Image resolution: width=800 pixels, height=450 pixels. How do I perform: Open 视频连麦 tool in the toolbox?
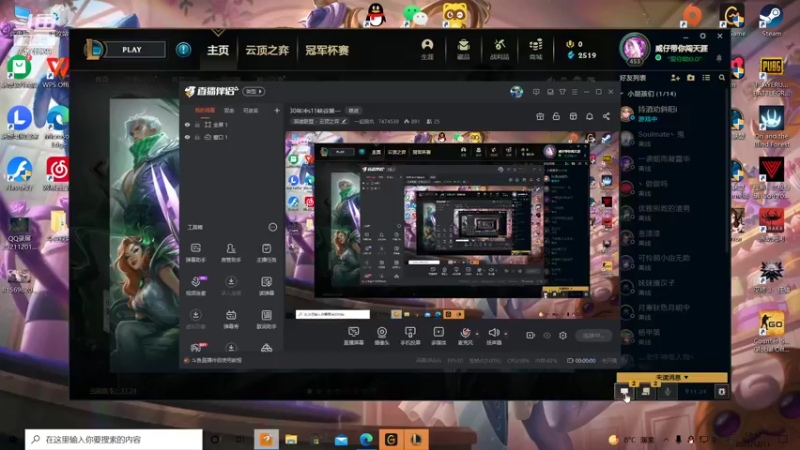[x=195, y=286]
